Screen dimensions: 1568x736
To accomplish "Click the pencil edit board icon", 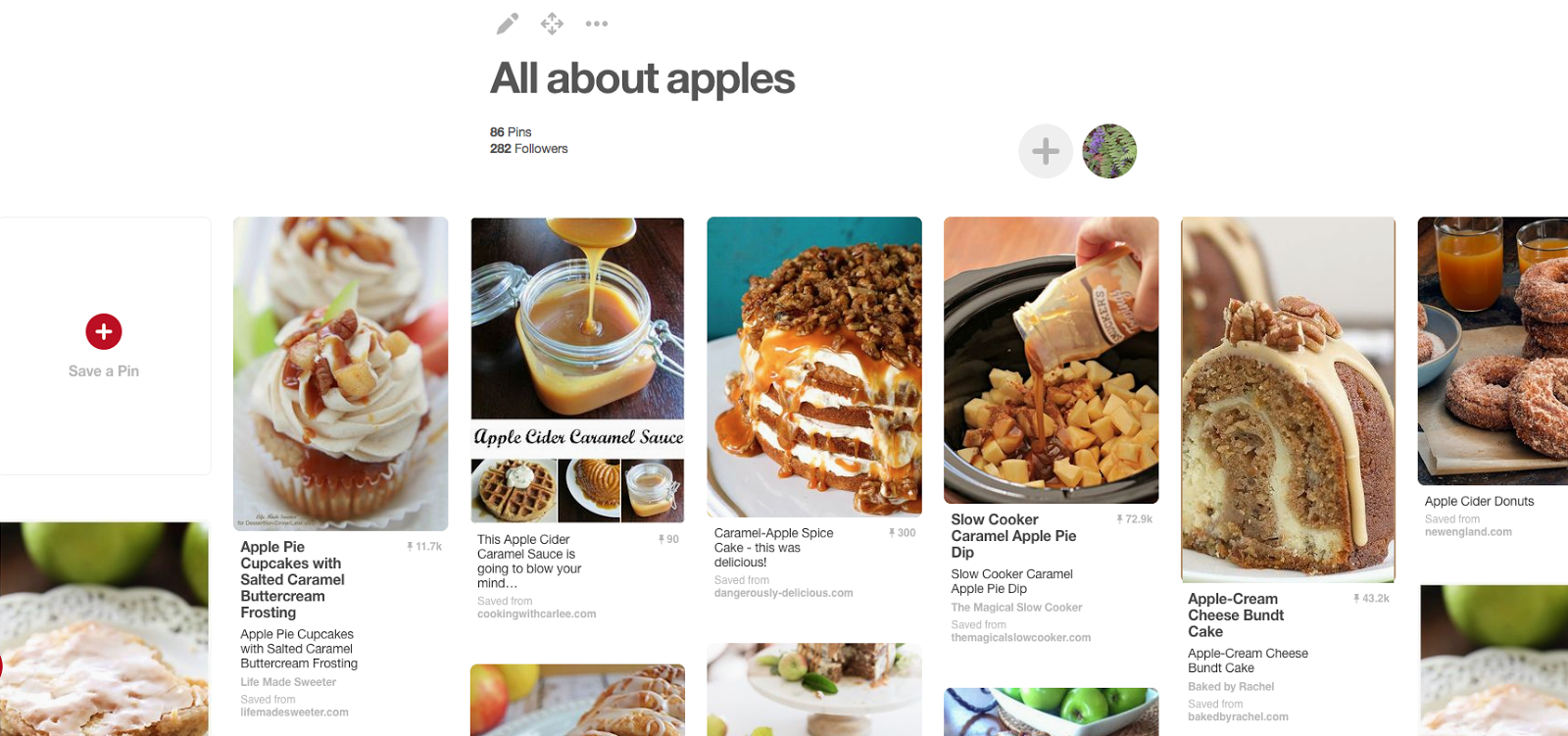I will [x=507, y=24].
